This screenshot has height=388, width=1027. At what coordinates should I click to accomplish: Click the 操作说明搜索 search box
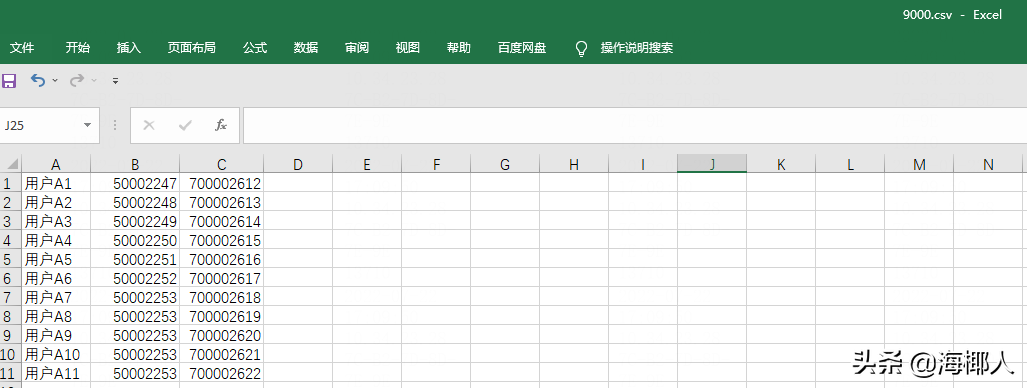(x=637, y=48)
